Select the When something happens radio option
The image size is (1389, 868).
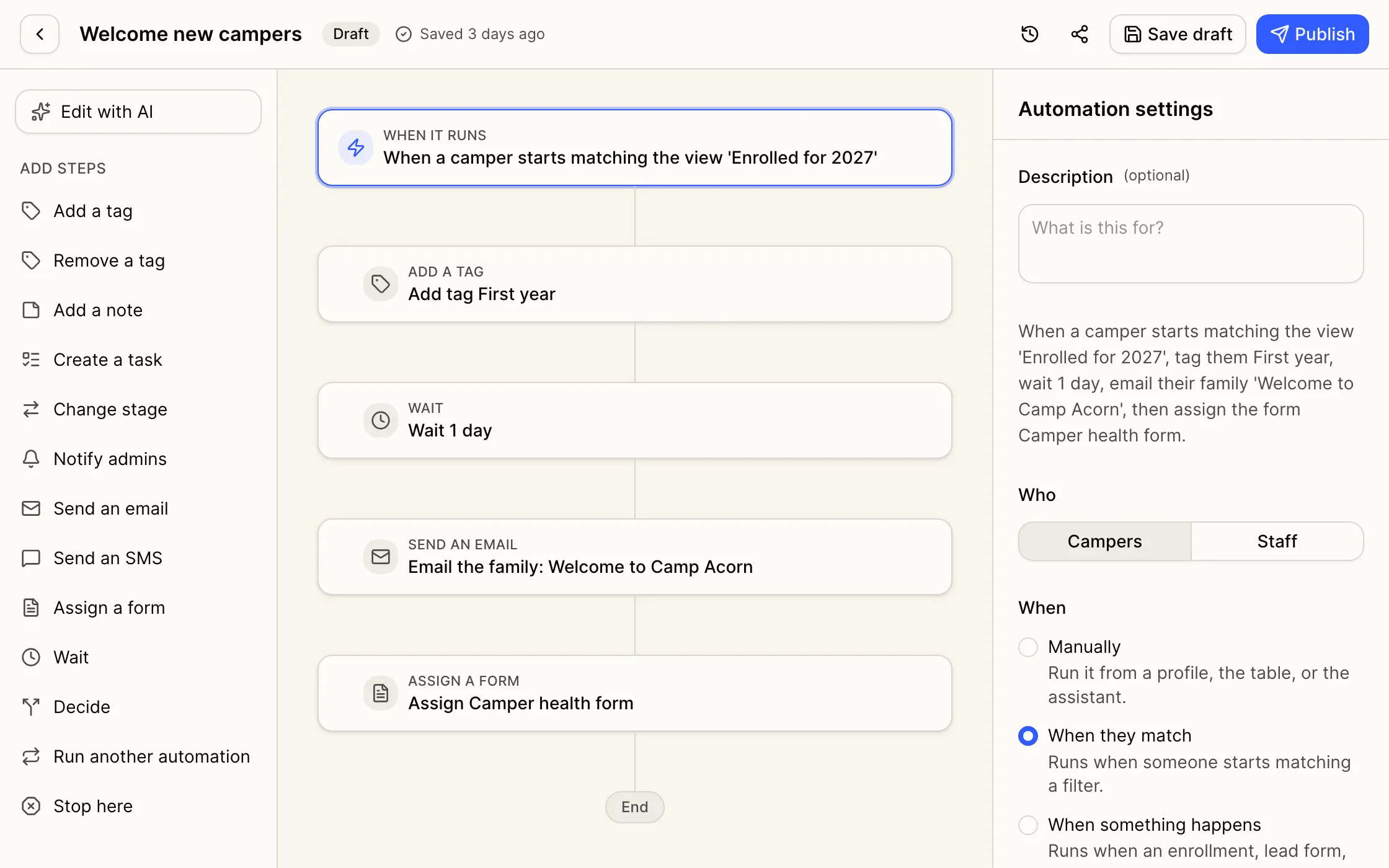(1028, 825)
